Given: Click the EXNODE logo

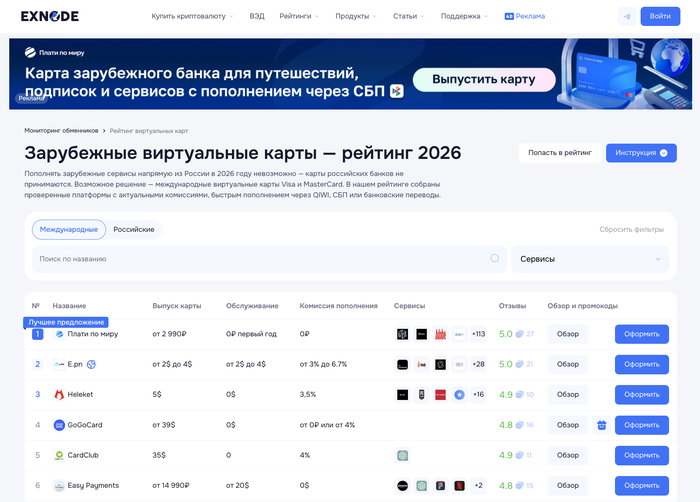Looking at the screenshot, I should [50, 17].
